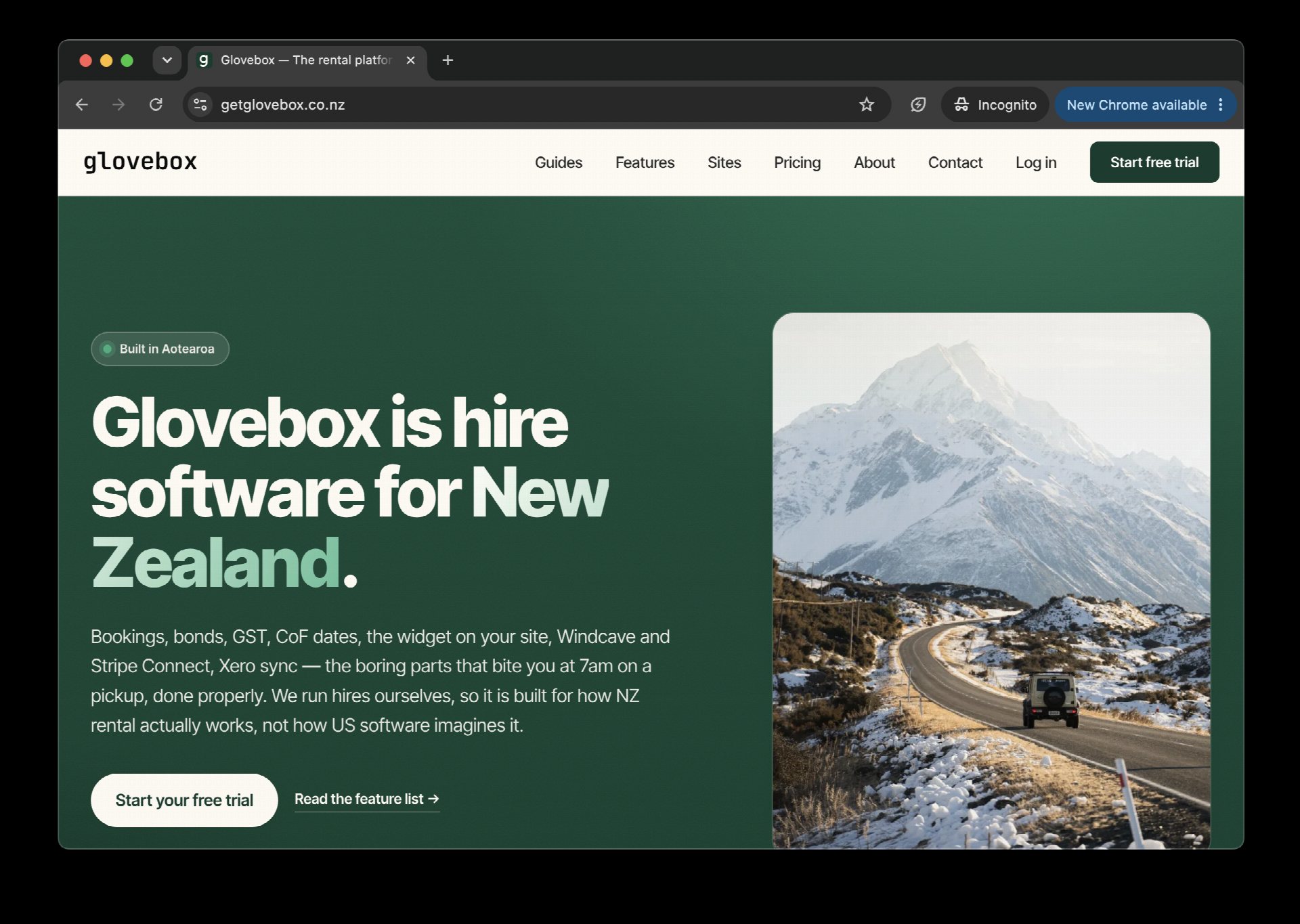Click the Glovebox is hire software headline
Screen dimensions: 1300x924
click(350, 492)
